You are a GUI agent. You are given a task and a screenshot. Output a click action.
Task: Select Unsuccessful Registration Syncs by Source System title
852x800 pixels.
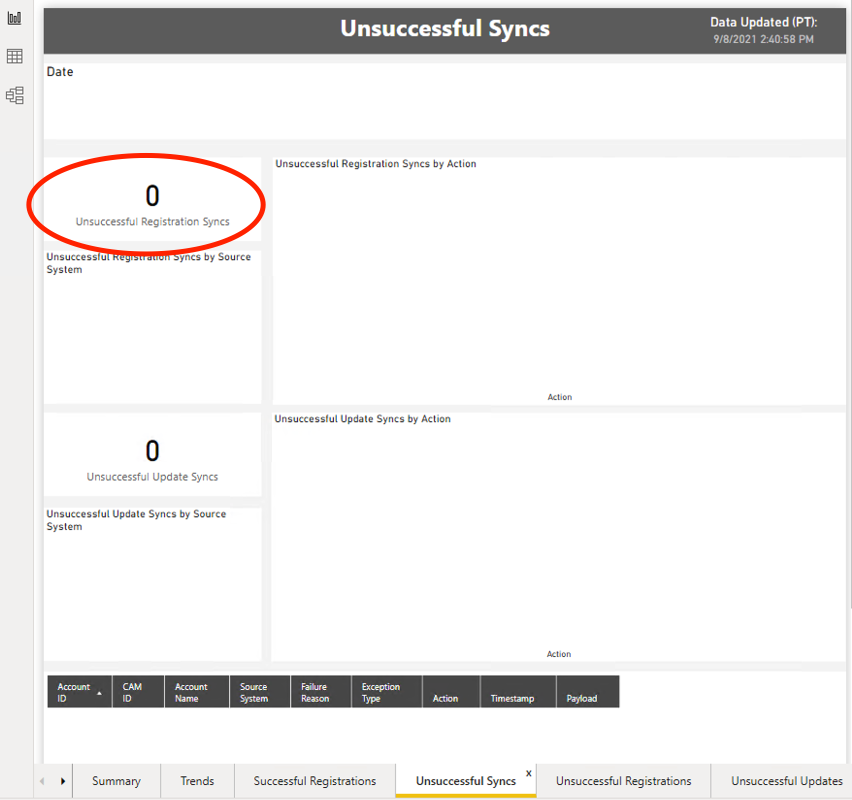pos(148,263)
